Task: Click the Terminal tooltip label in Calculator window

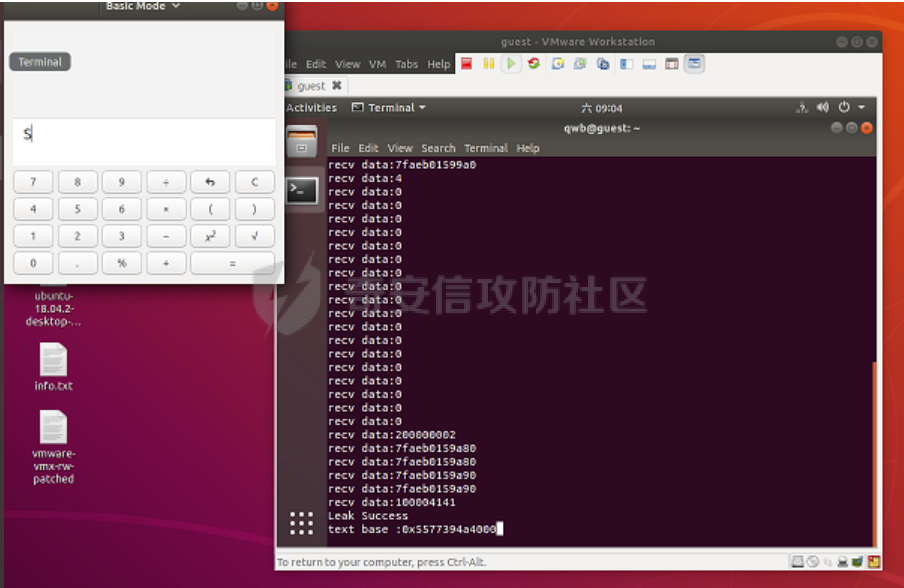Action: (40, 62)
